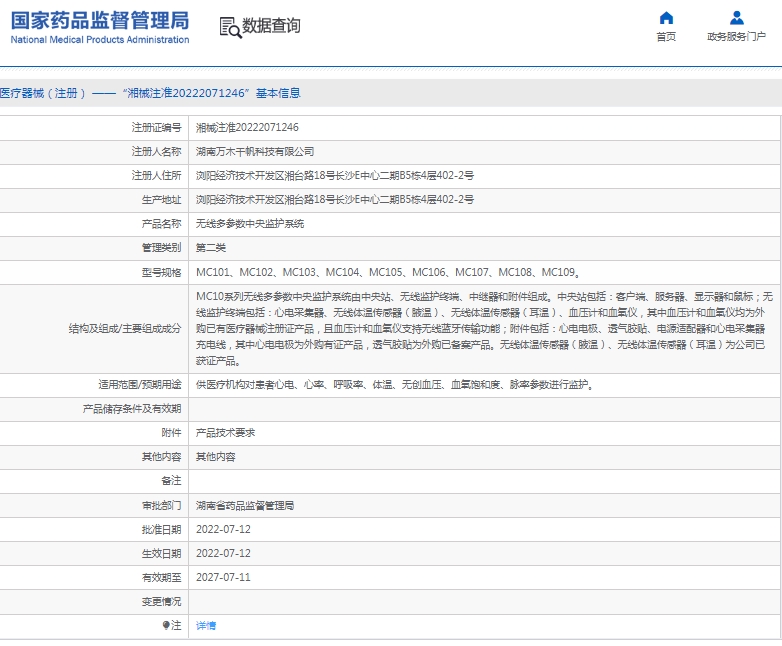Screen dimensions: 782x646
Task: Click the 注册人名称 row label
Action: 156,152
